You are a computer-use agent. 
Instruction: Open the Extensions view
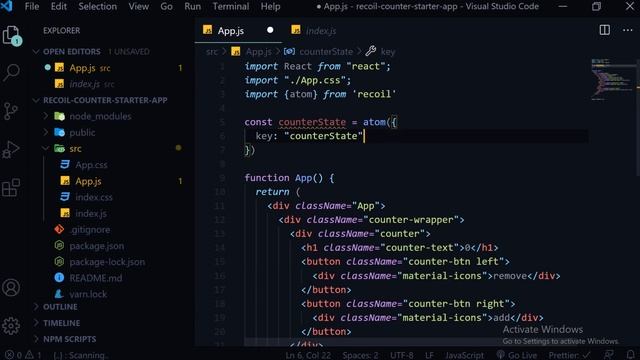(11, 187)
